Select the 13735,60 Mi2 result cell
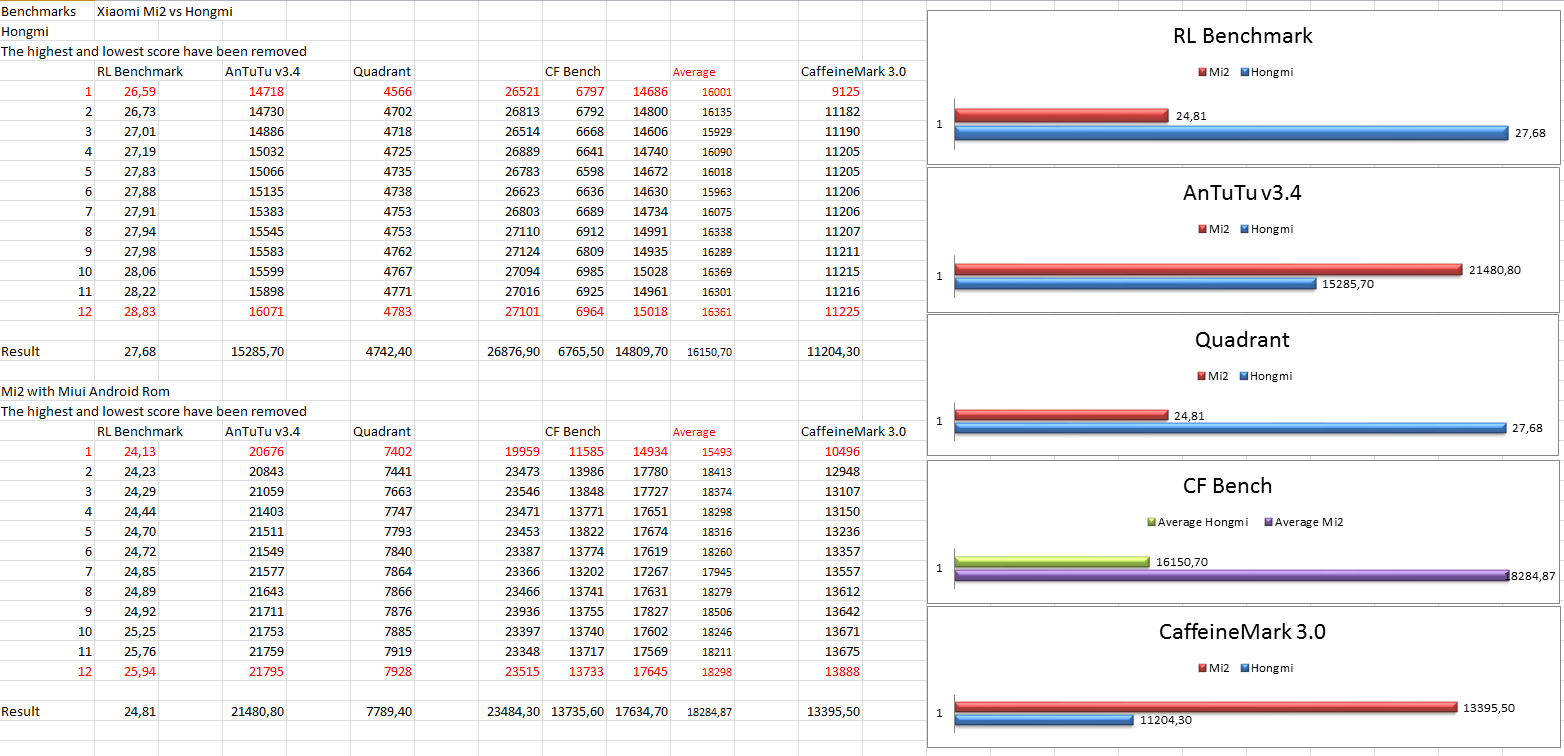Screen dimensions: 1564x756 tap(577, 711)
